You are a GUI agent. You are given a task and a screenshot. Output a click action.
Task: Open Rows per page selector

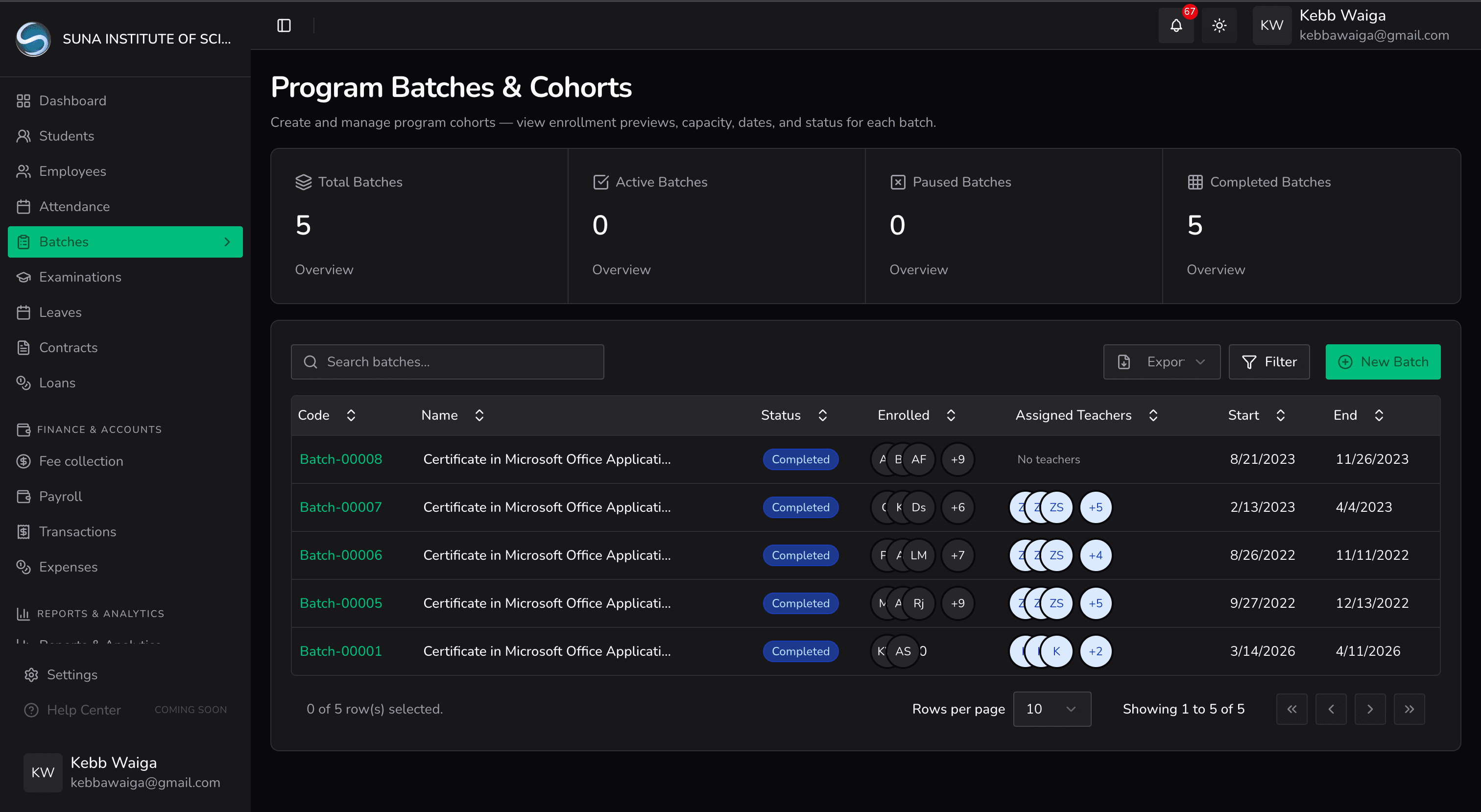pyautogui.click(x=1051, y=709)
